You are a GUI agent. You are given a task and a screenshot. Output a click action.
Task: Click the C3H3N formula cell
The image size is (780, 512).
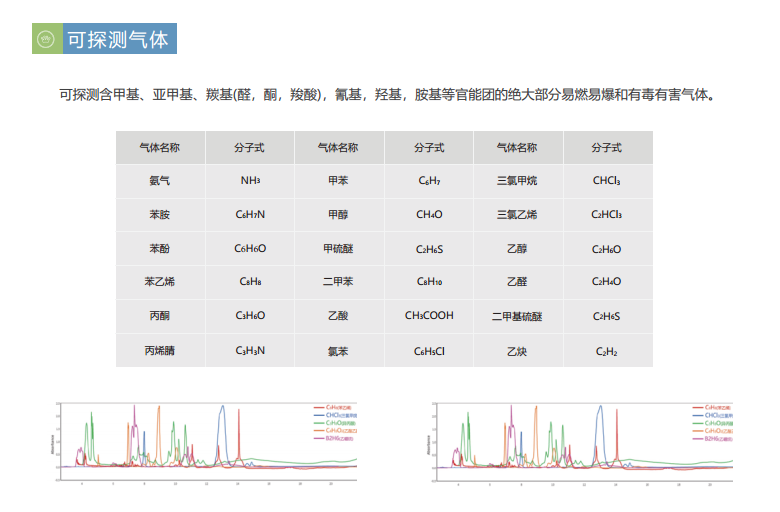[x=250, y=351]
